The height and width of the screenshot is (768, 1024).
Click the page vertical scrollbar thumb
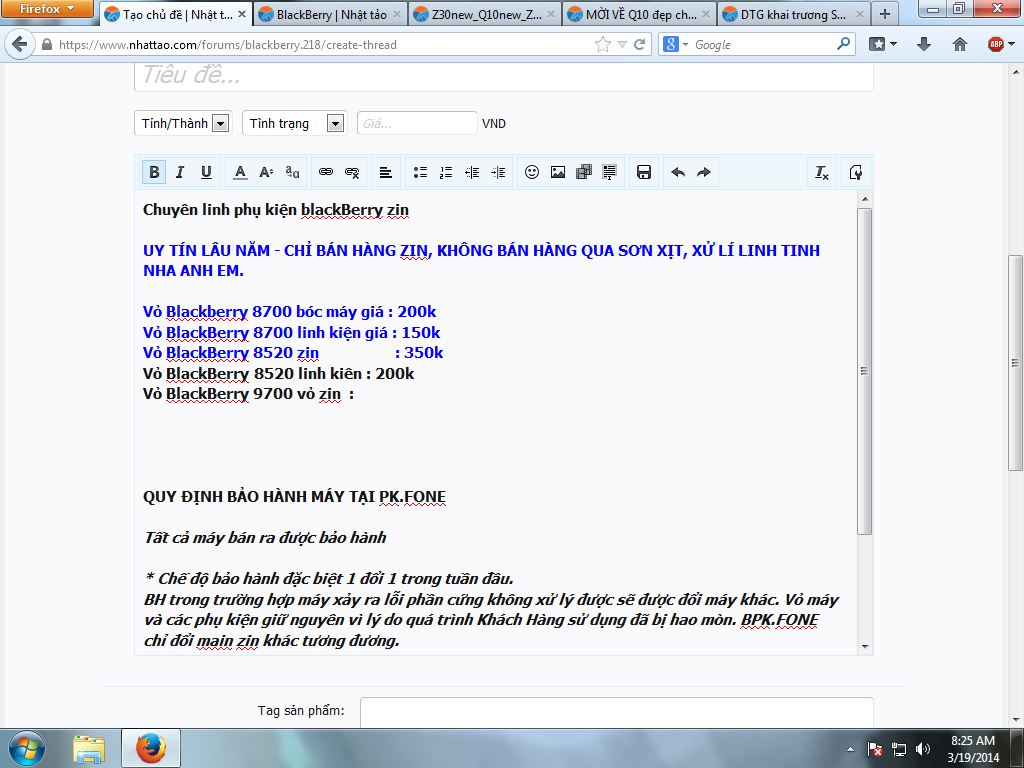(x=1015, y=362)
